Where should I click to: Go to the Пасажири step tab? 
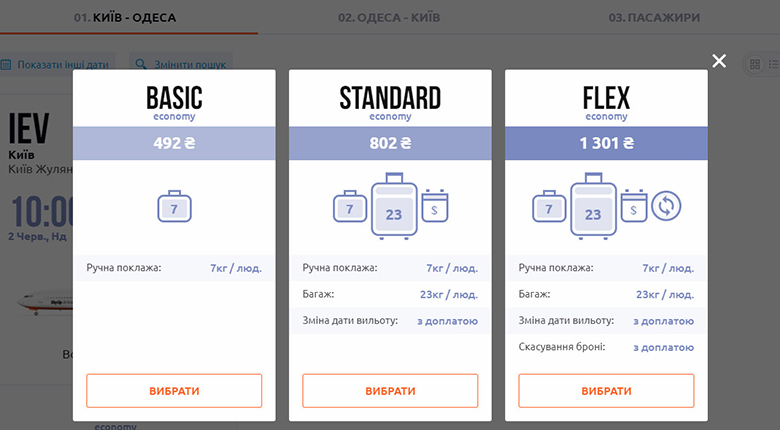[x=655, y=17]
